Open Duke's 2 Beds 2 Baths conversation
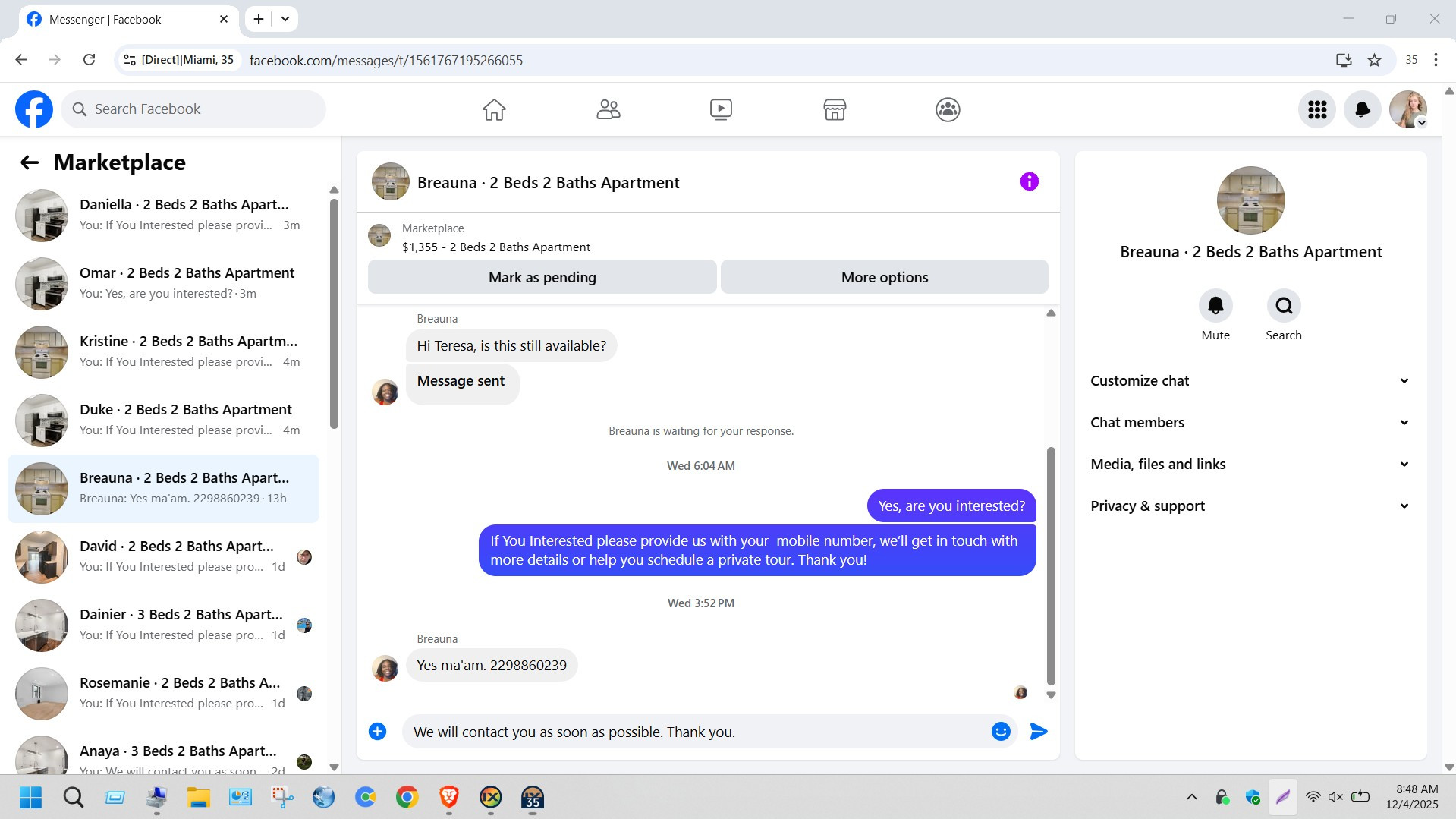This screenshot has width=1456, height=819. [163, 420]
